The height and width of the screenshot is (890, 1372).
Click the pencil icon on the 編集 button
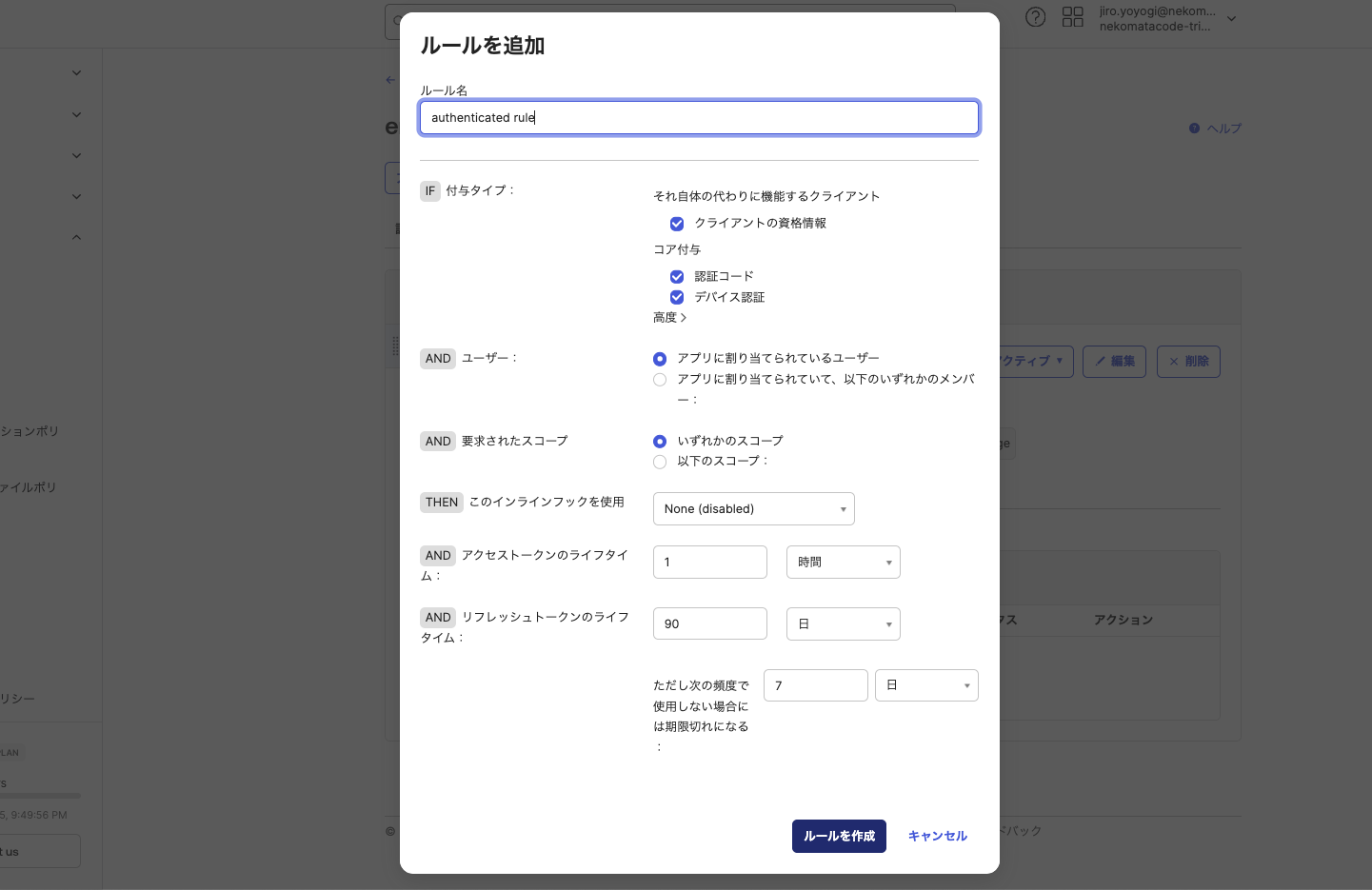point(1100,362)
